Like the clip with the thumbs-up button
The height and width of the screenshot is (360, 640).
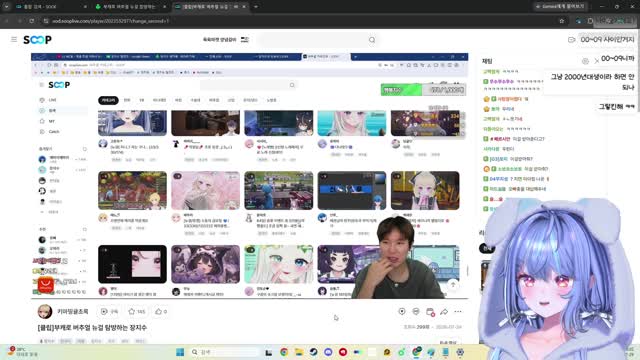tap(161, 311)
